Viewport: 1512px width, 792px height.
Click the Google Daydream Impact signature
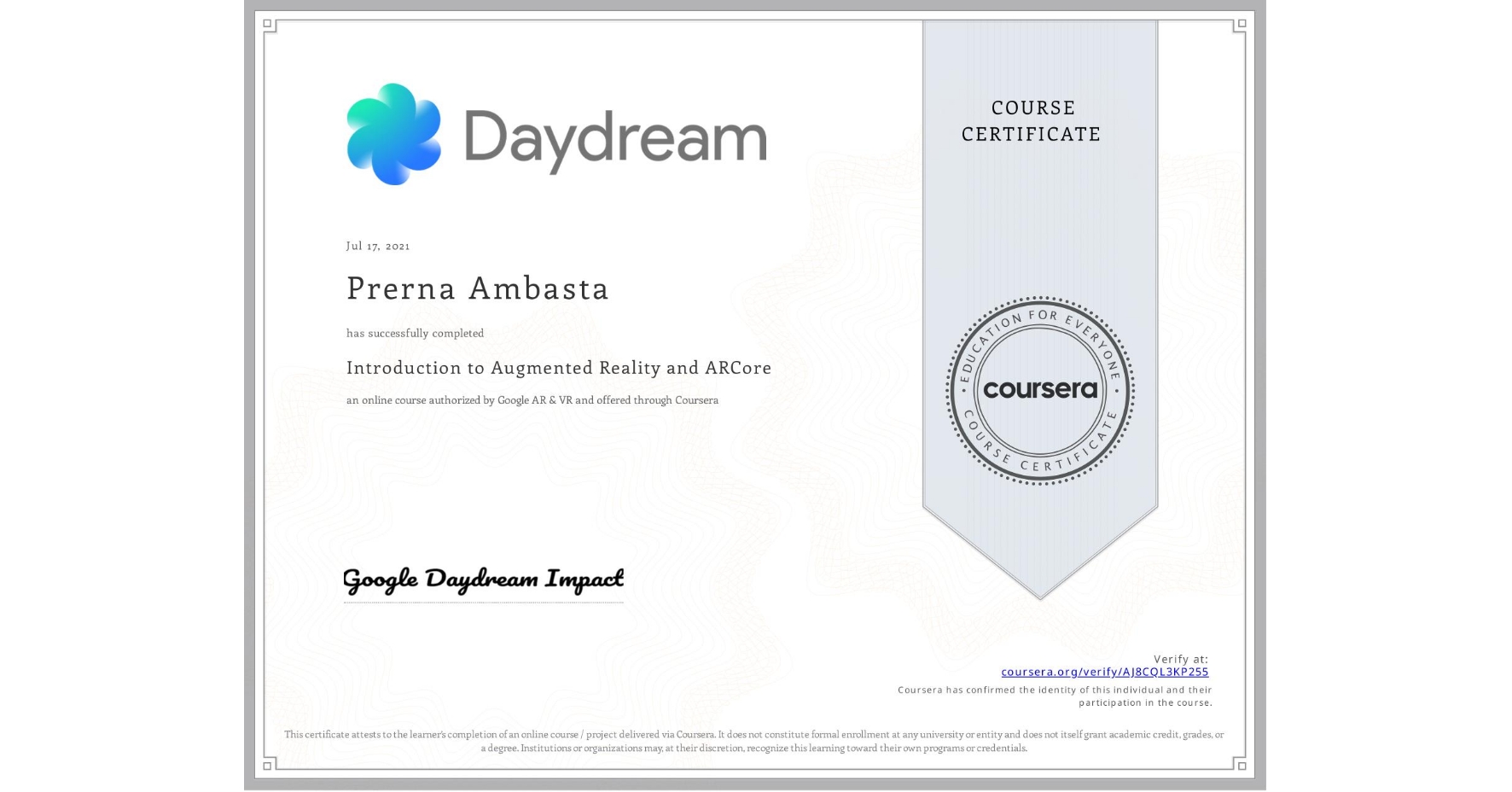point(481,579)
